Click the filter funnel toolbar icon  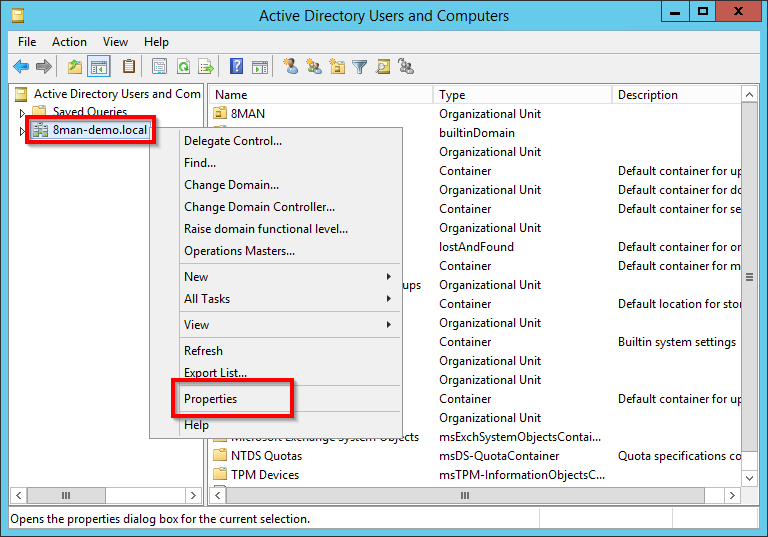(360, 67)
